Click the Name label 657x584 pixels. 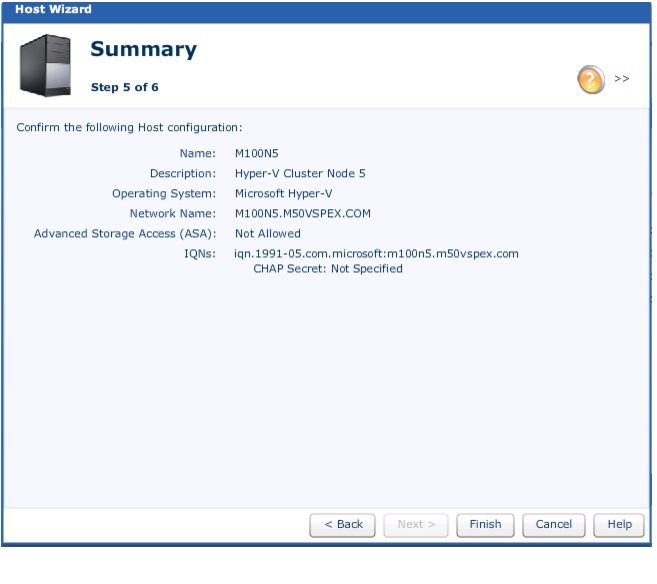[x=197, y=153]
